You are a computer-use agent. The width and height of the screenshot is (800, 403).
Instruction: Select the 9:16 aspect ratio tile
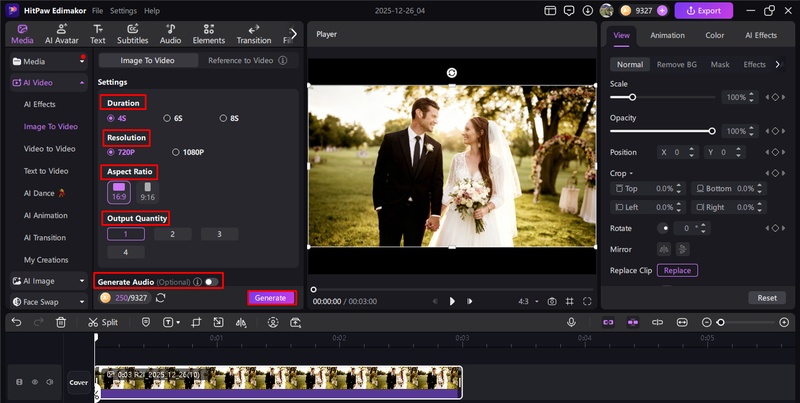click(x=147, y=192)
